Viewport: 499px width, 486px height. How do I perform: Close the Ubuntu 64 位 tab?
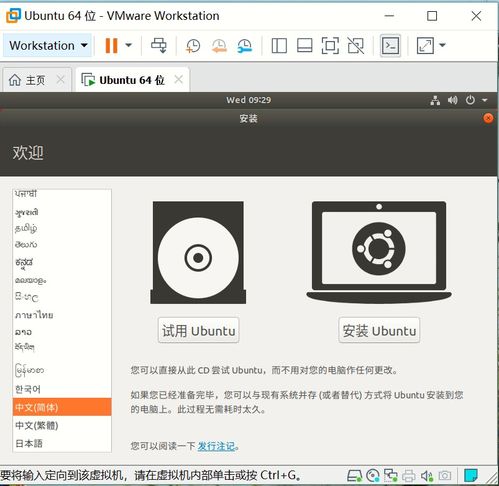pyautogui.click(x=179, y=80)
